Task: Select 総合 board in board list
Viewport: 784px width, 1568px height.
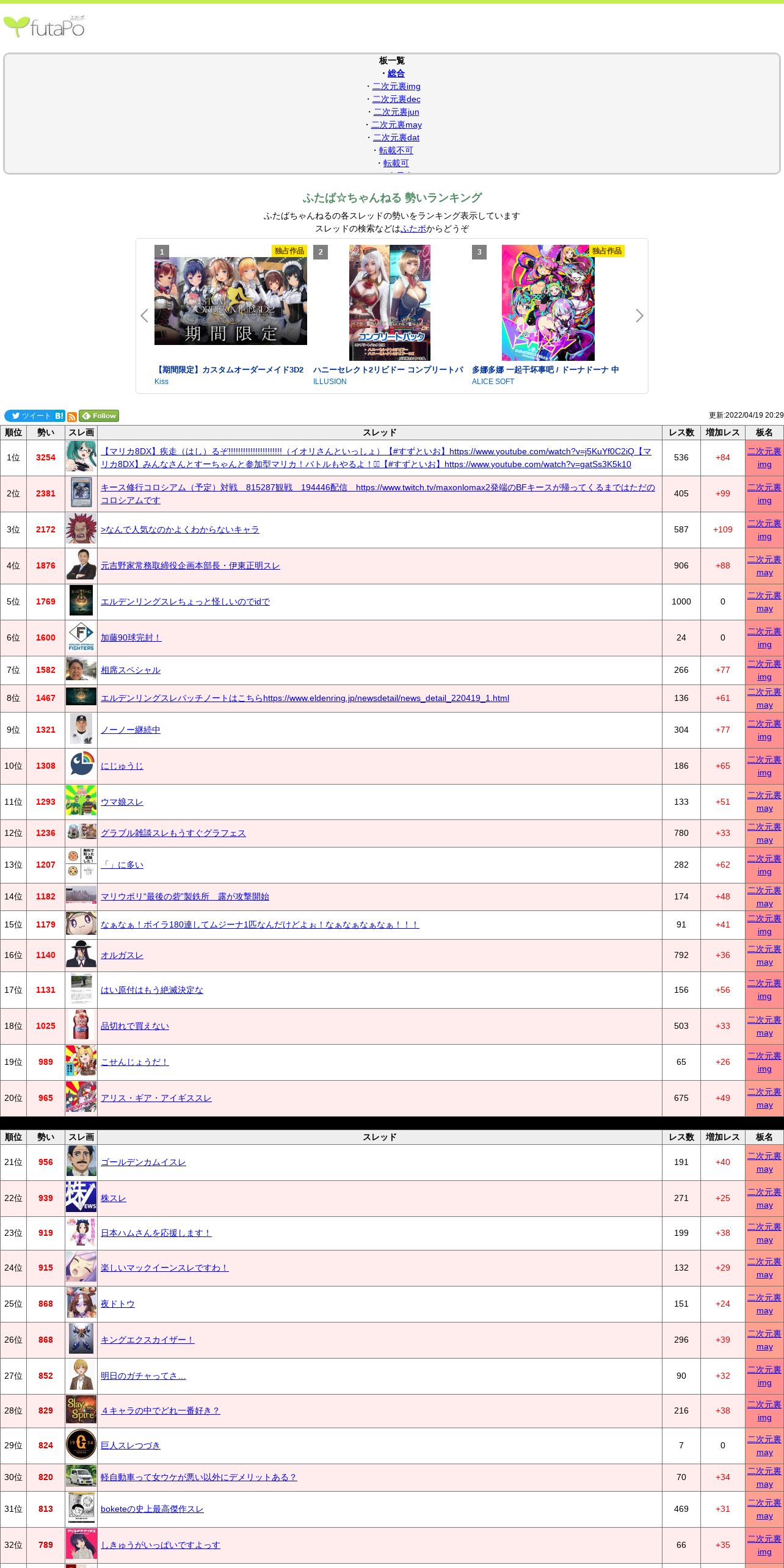Action: pos(396,73)
